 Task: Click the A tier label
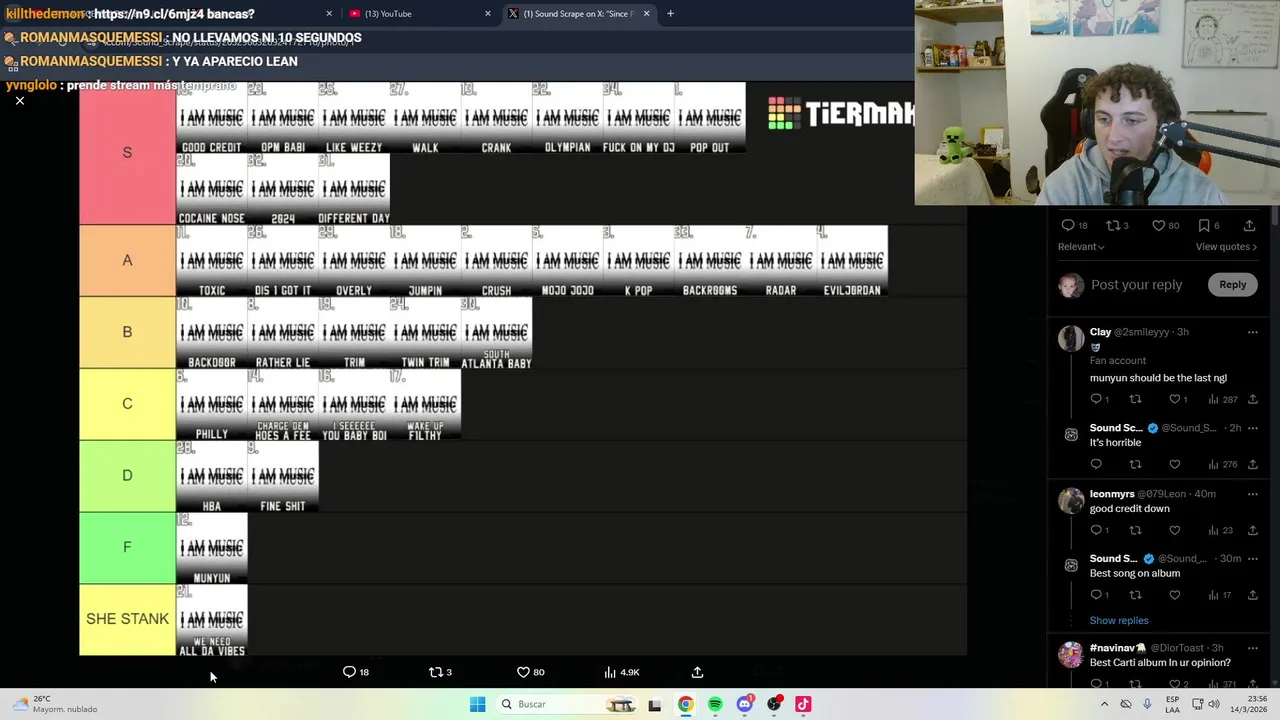(x=127, y=260)
